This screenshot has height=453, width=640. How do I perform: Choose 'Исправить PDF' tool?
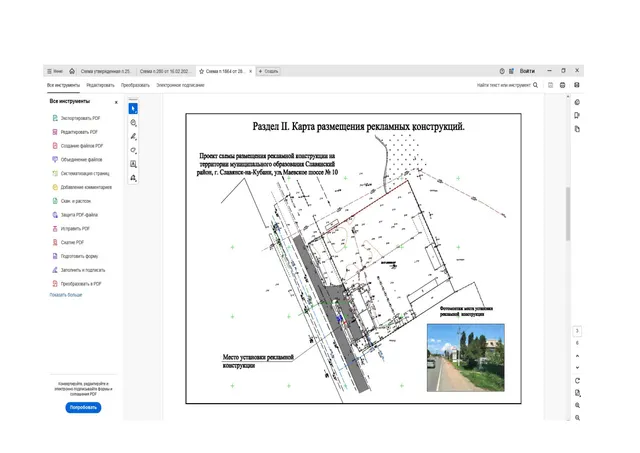(71, 229)
